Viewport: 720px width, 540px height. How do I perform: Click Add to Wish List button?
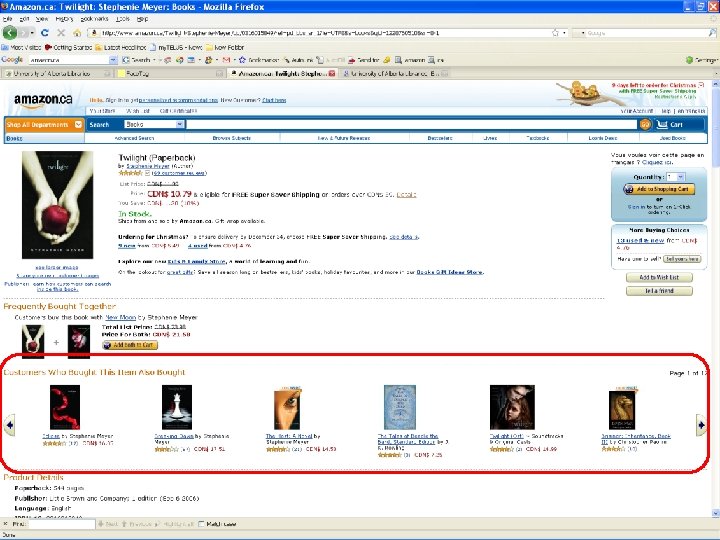coord(659,277)
